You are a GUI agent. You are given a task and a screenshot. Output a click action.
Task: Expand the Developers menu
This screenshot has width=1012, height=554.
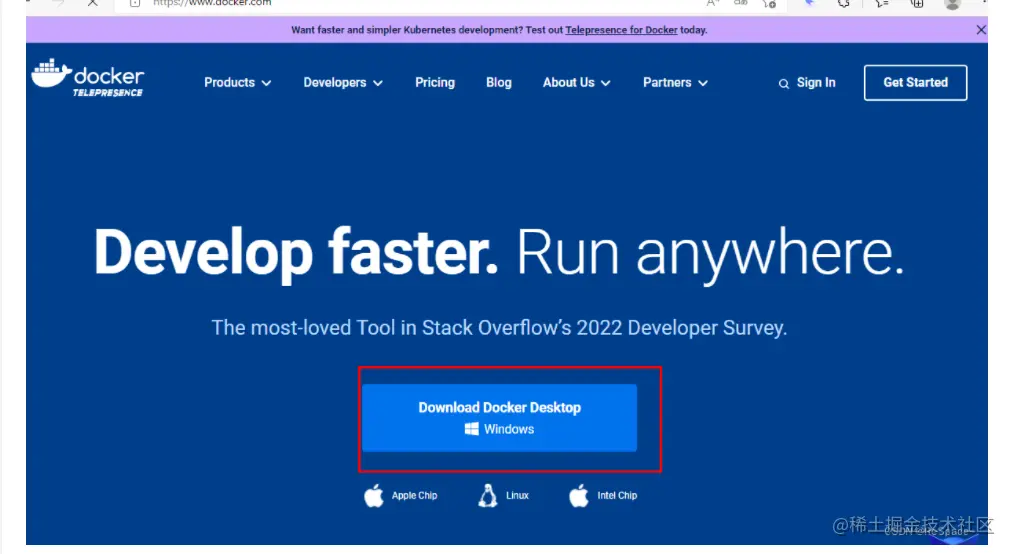[x=343, y=83]
